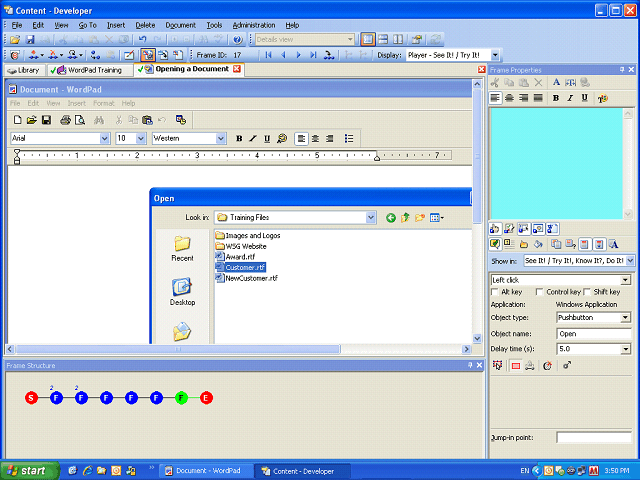Open the Display mode dropdown
This screenshot has width=640, height=480.
click(495, 55)
